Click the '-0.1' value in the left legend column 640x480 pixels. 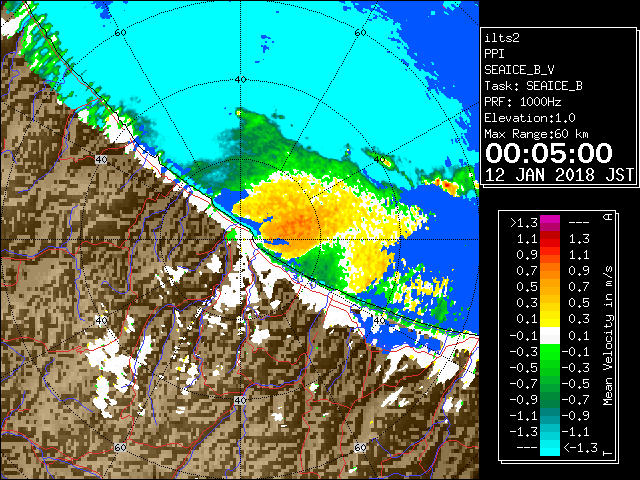[524, 336]
